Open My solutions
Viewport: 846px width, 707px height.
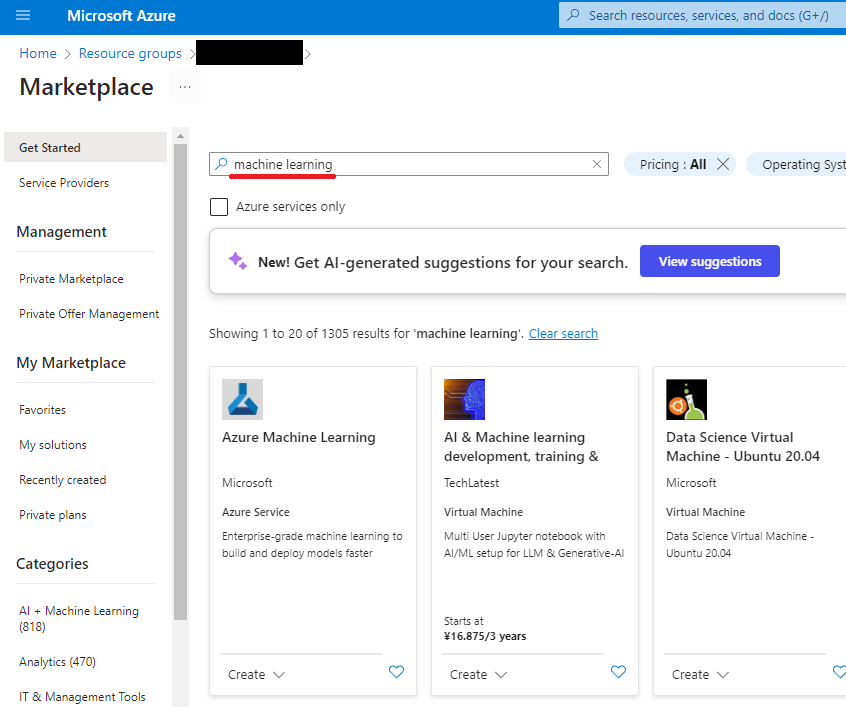(x=53, y=445)
